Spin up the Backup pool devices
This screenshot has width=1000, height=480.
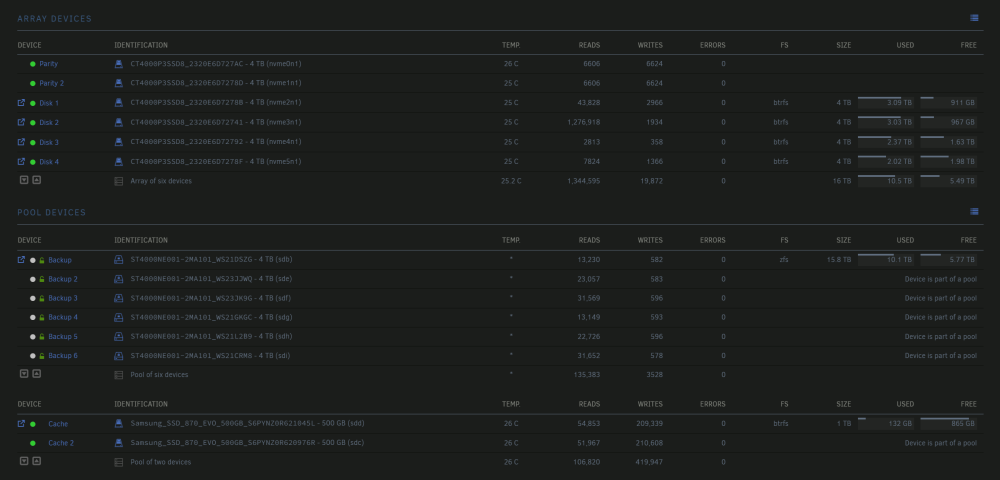pyautogui.click(x=36, y=374)
